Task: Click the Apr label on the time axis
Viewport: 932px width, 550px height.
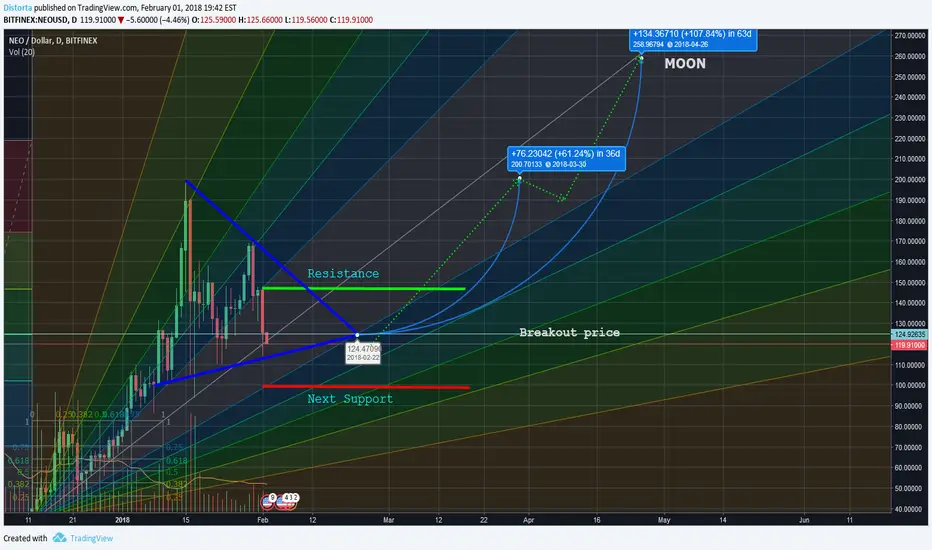Action: (x=528, y=520)
